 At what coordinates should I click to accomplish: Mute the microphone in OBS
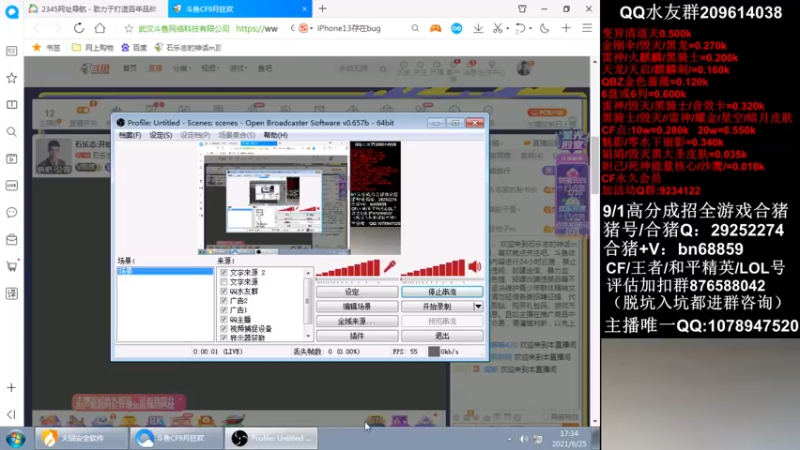click(x=390, y=266)
